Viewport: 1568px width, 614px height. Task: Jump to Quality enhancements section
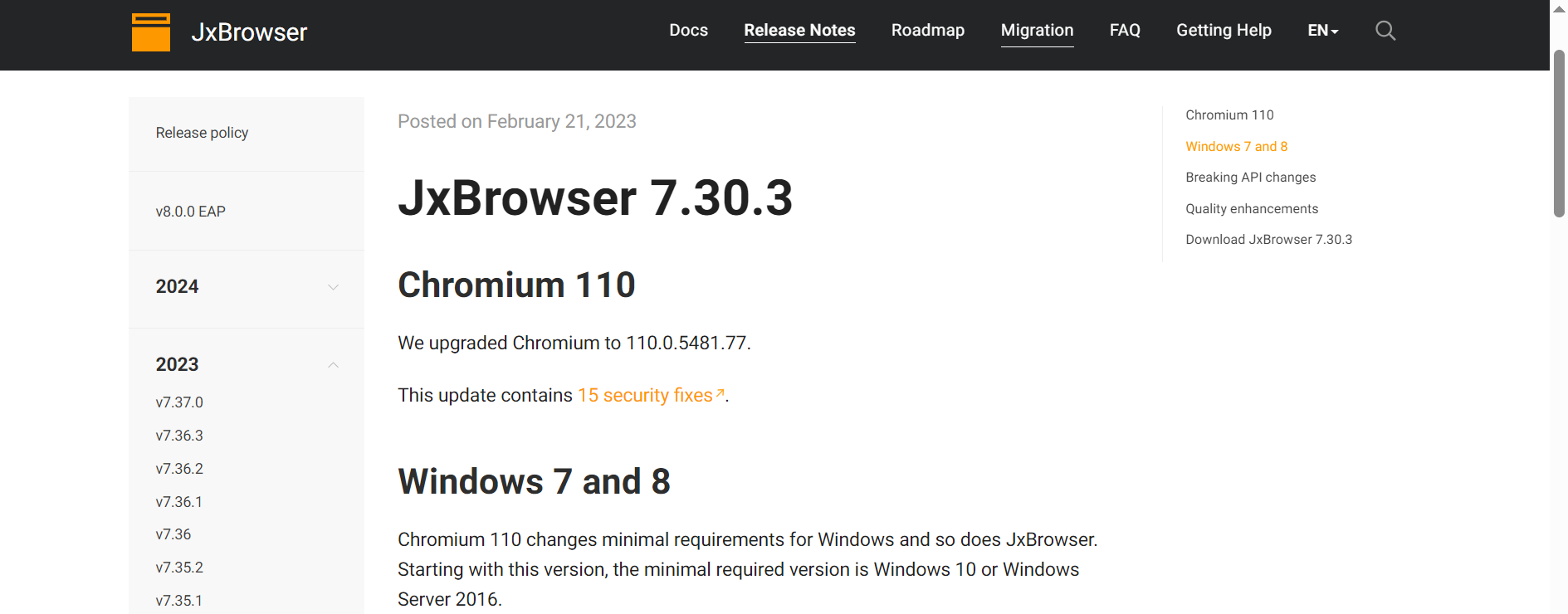coord(1251,209)
